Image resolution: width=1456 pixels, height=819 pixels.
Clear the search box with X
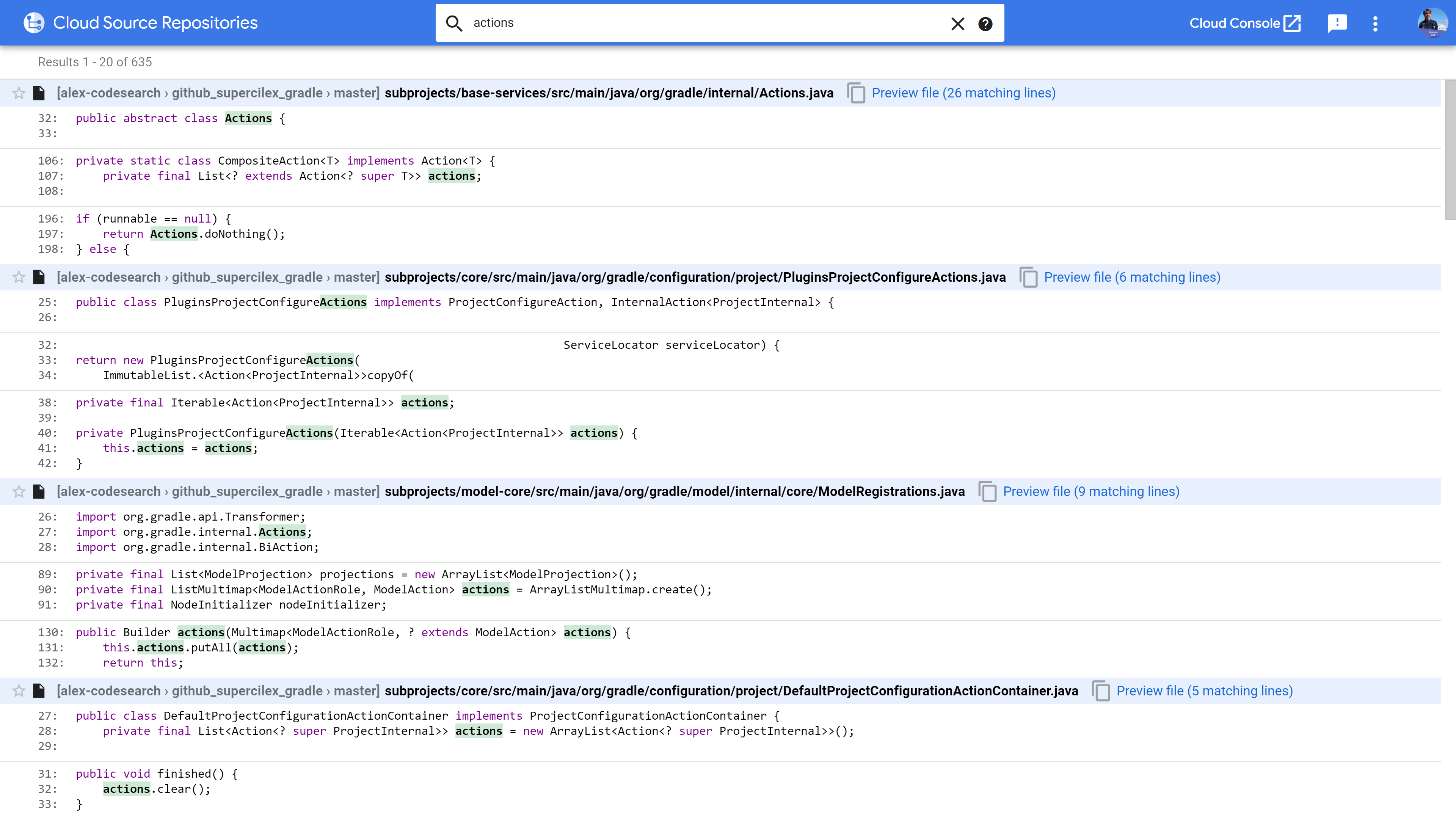pyautogui.click(x=957, y=24)
